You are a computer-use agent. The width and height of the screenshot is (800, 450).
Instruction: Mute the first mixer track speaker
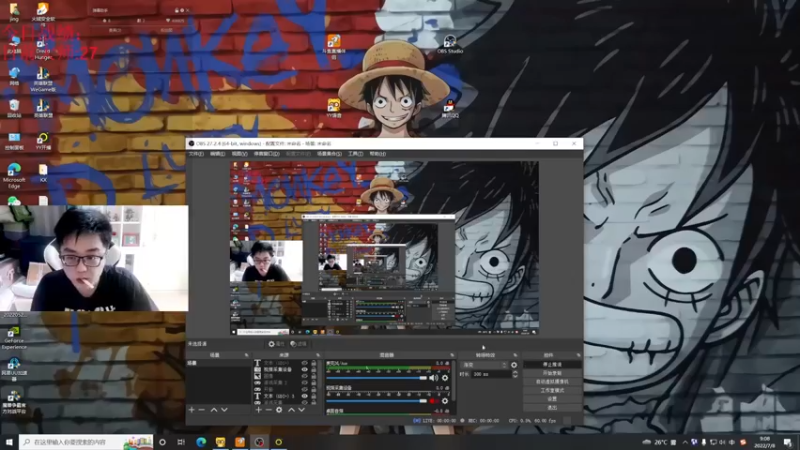click(433, 378)
